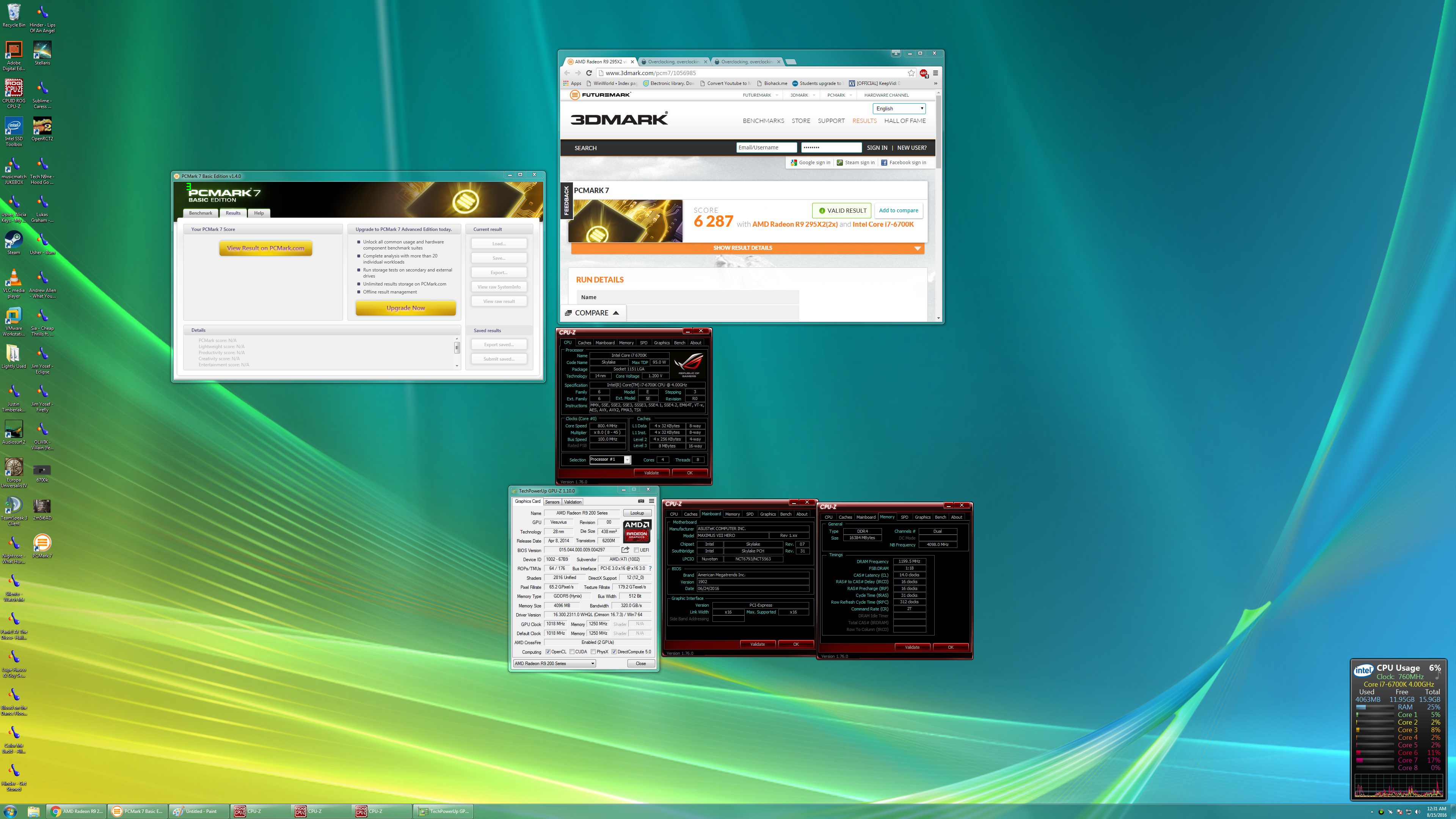1456x819 pixels.
Task: Open the TeamSpeak 3 Client desktop icon
Action: (14, 511)
